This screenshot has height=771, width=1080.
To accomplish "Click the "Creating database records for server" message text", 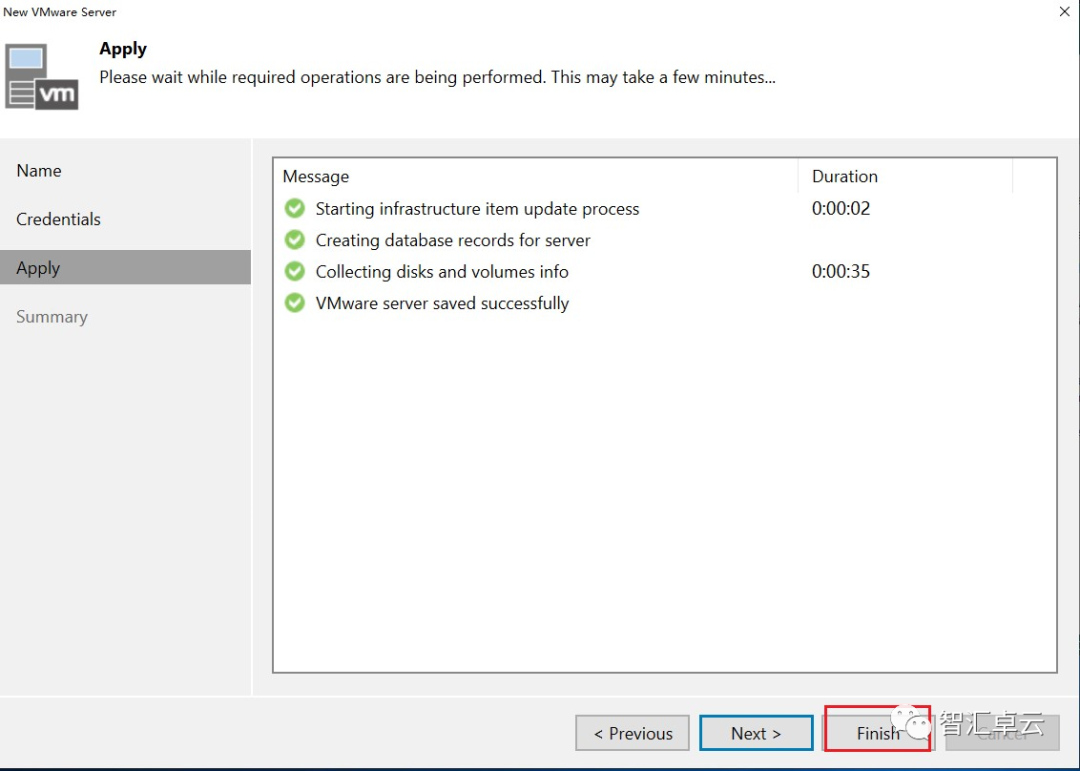I will coord(452,240).
